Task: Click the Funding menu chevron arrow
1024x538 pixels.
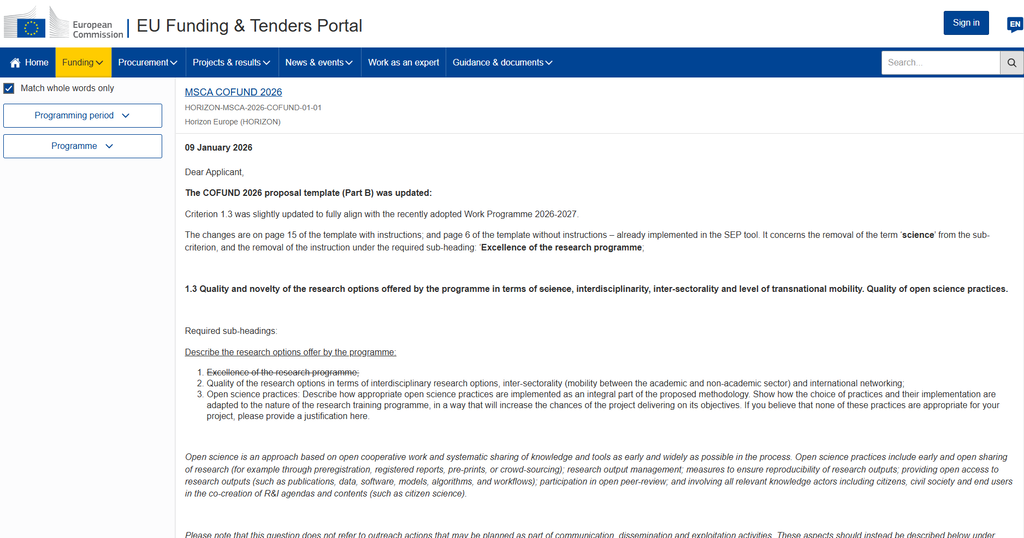Action: (100, 63)
